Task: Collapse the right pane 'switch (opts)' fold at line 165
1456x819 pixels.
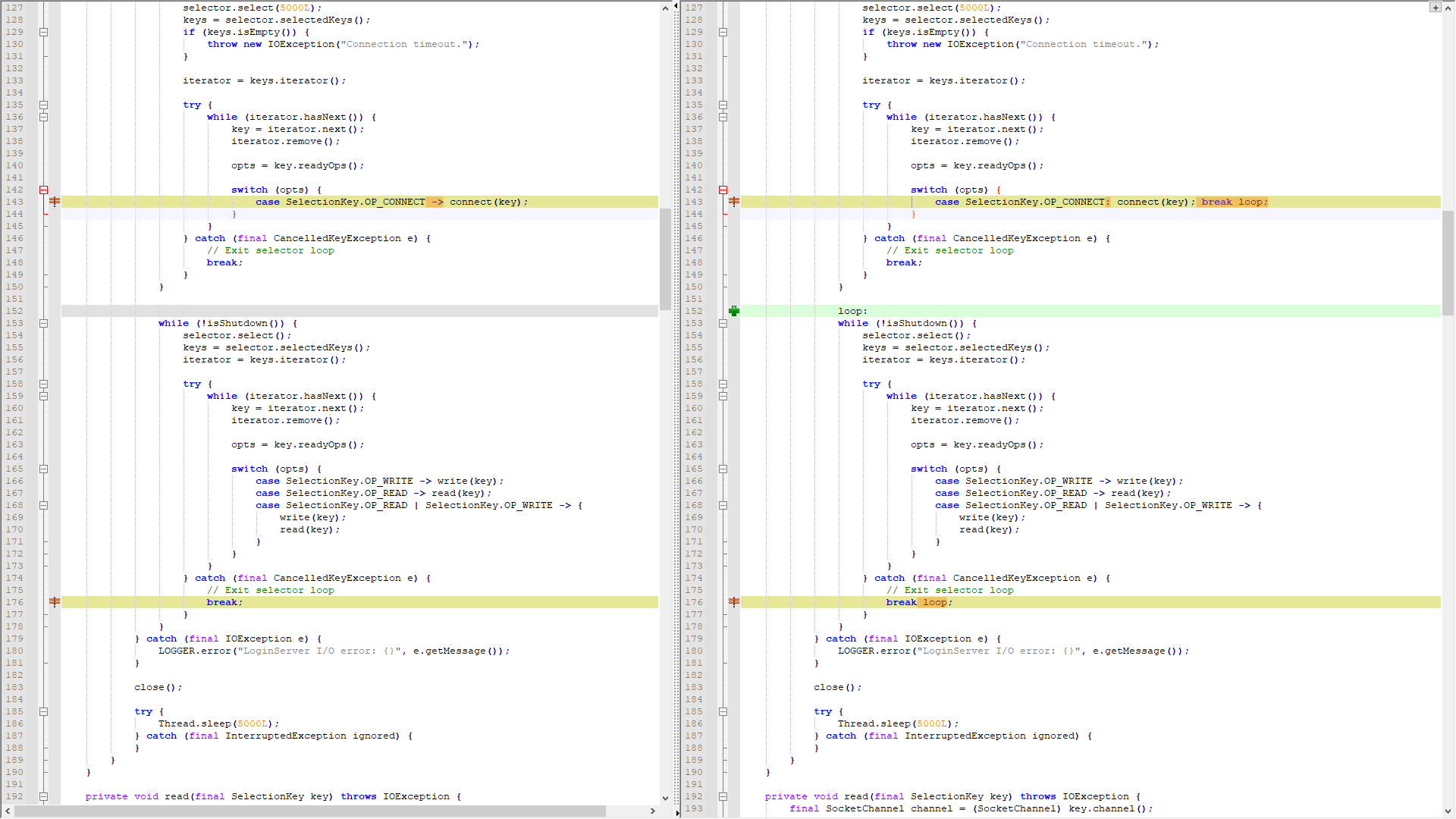Action: (x=723, y=469)
